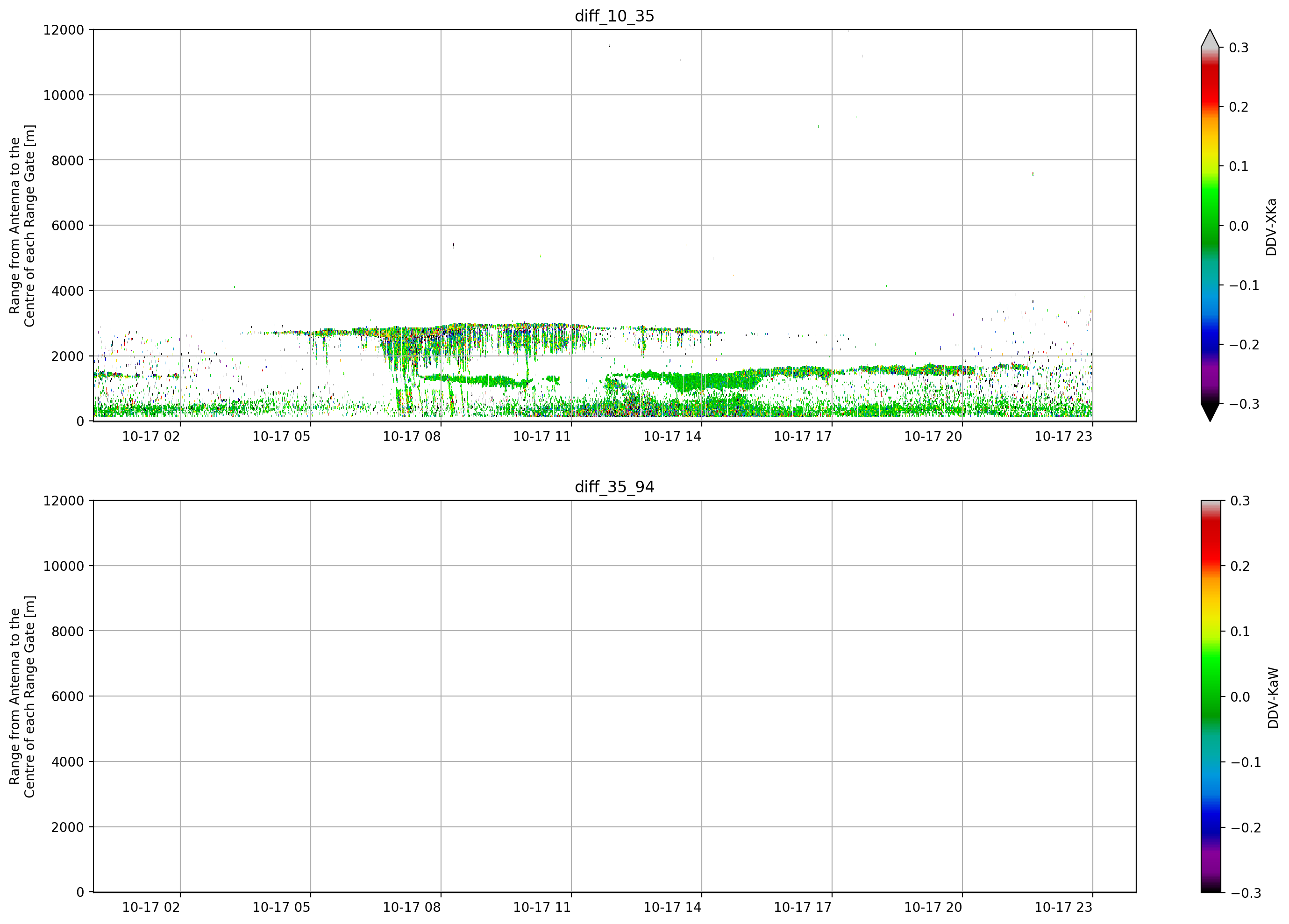Select "10-17 08" tick label under diff_10_35 plot

coord(412,436)
